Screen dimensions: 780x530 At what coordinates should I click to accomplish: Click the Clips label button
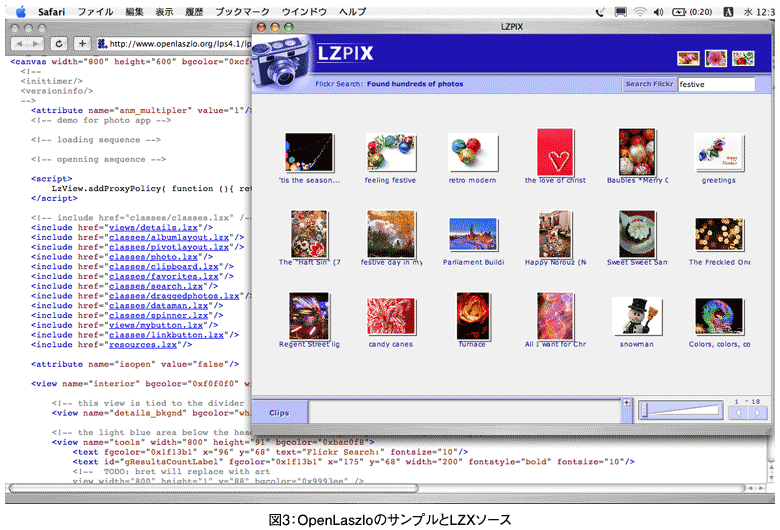click(279, 413)
